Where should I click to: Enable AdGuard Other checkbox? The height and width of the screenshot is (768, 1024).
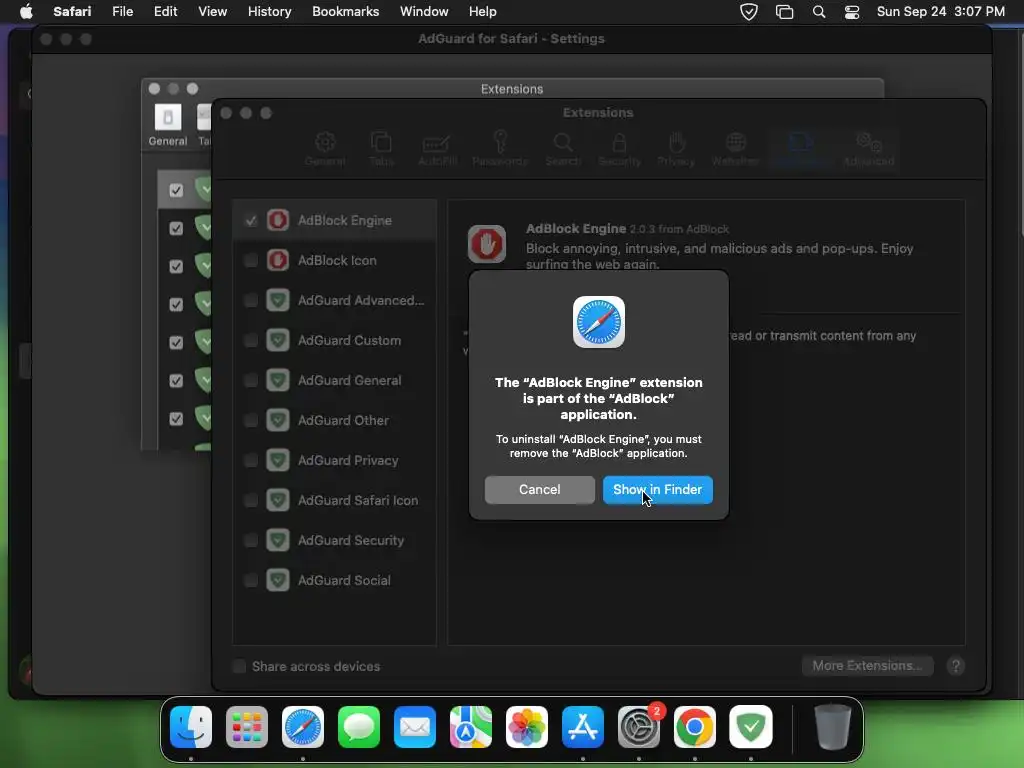coord(251,421)
